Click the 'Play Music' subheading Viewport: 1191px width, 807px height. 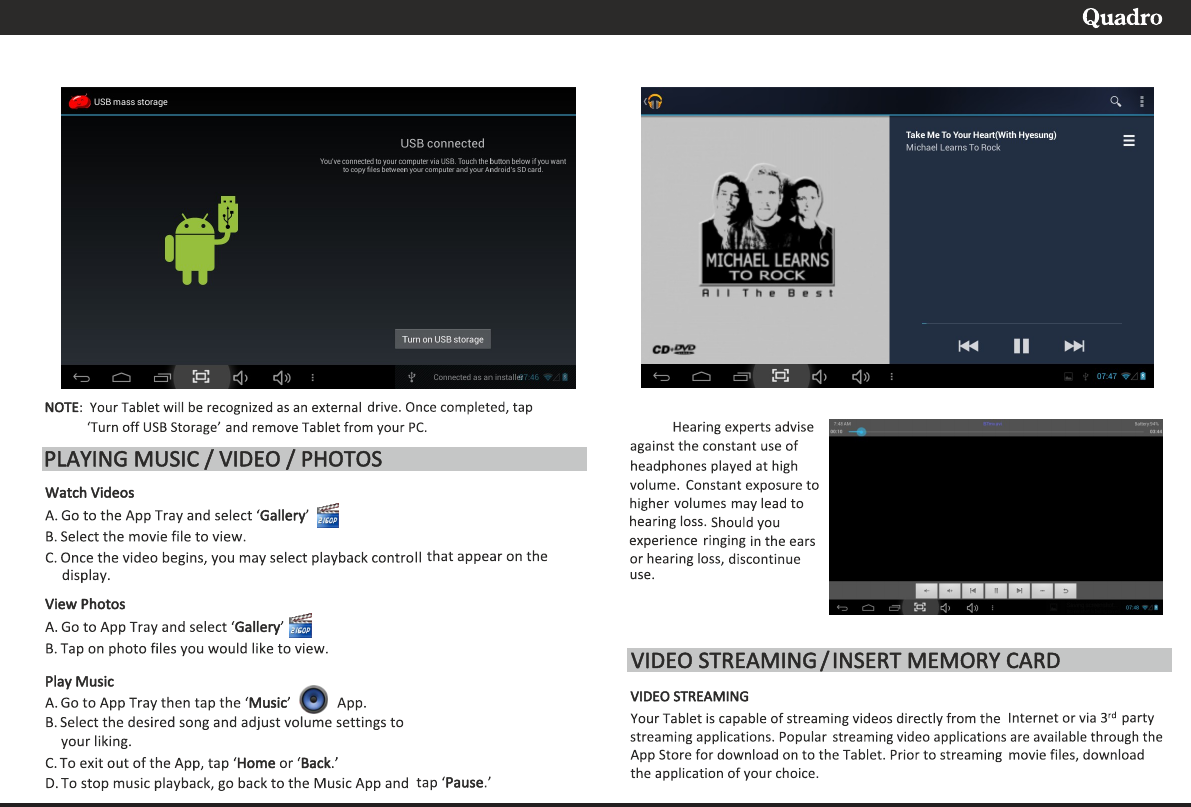[80, 682]
